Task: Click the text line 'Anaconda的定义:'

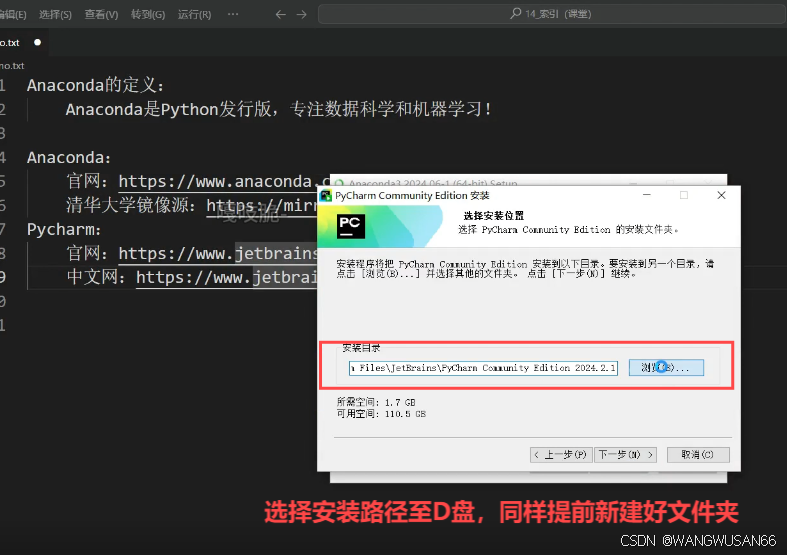Action: click(x=95, y=85)
